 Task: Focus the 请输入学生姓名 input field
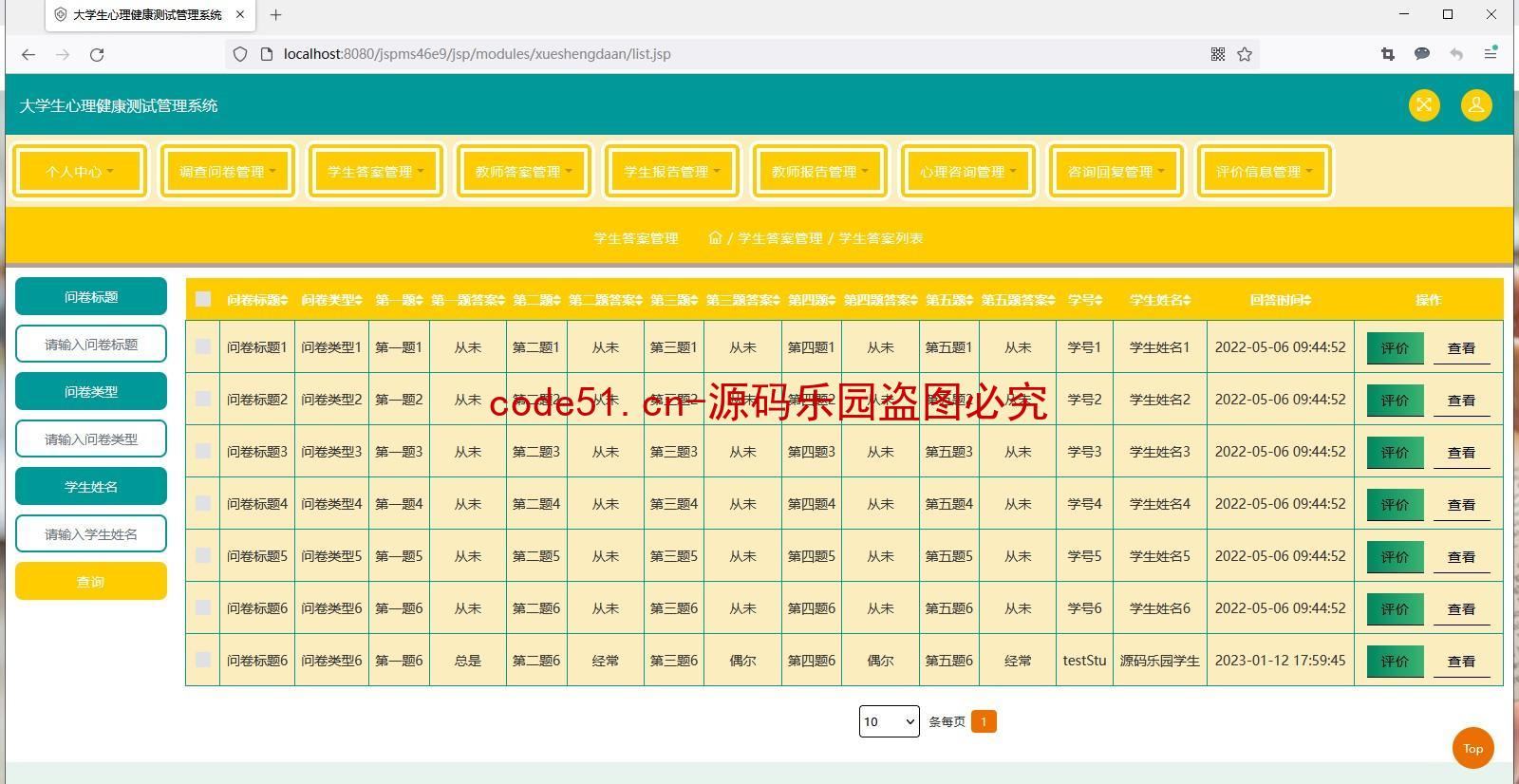91,533
